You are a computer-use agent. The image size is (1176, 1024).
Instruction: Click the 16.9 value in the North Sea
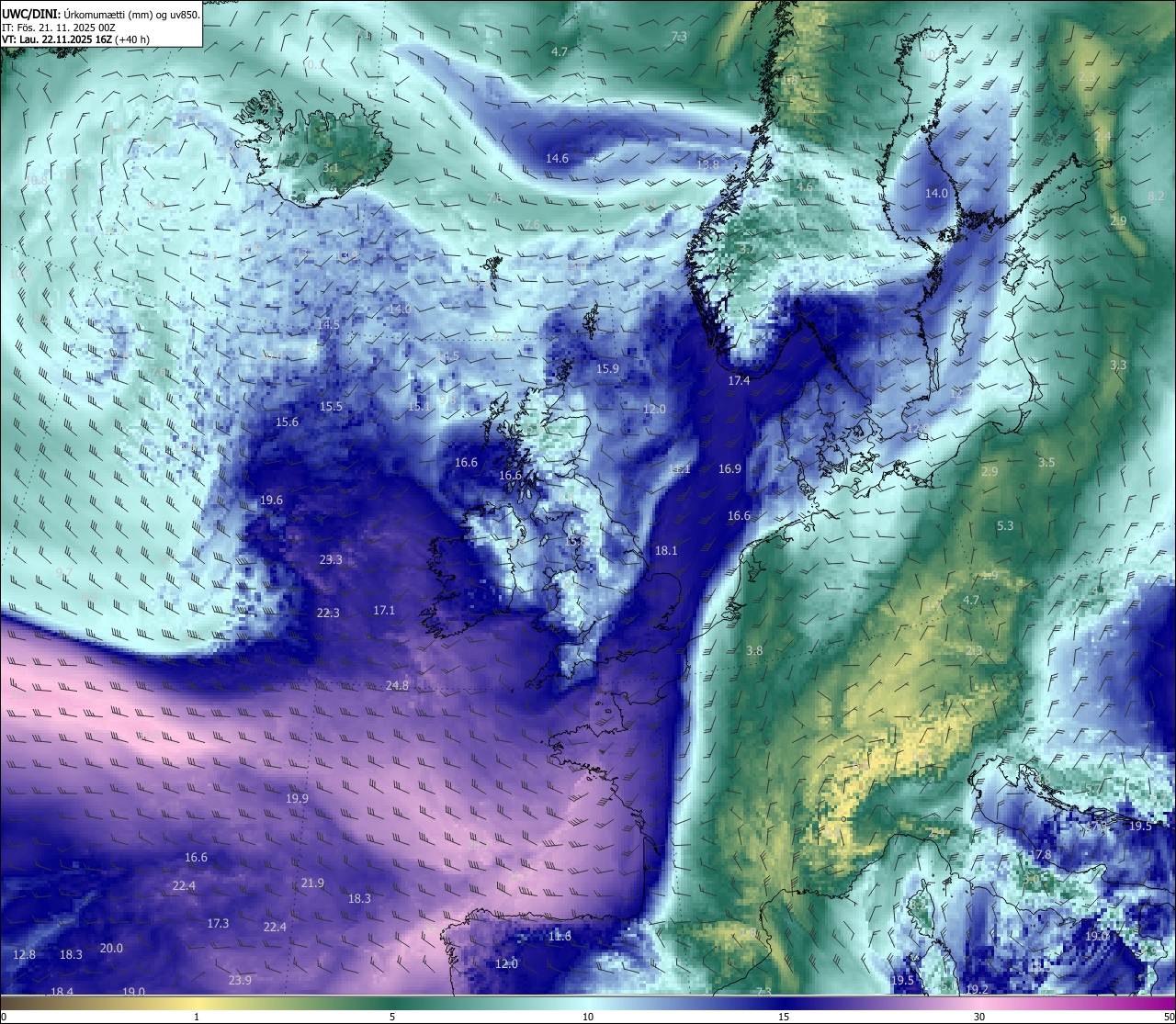click(729, 469)
